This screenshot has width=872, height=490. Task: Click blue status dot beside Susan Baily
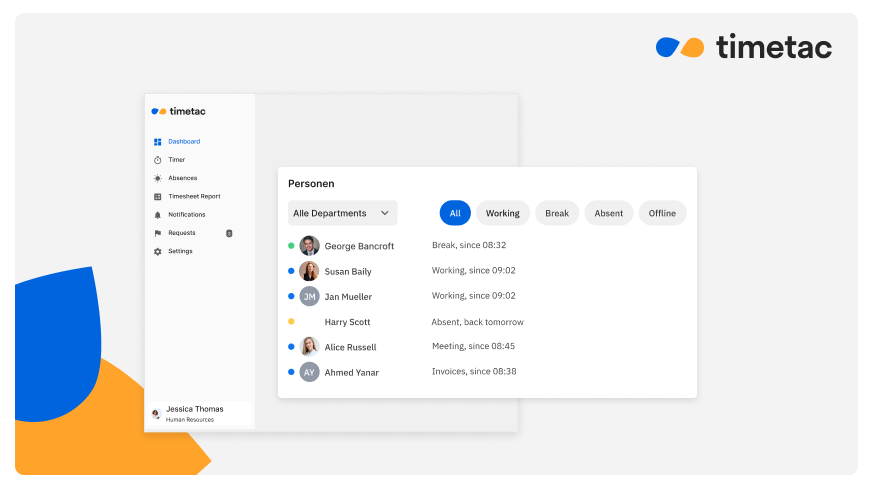point(291,271)
